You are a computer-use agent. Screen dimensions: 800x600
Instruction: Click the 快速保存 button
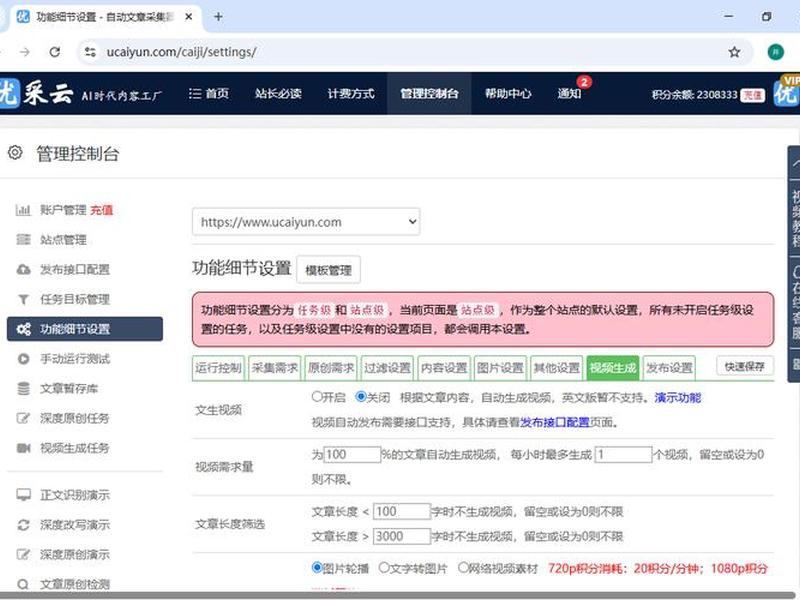[x=745, y=366]
